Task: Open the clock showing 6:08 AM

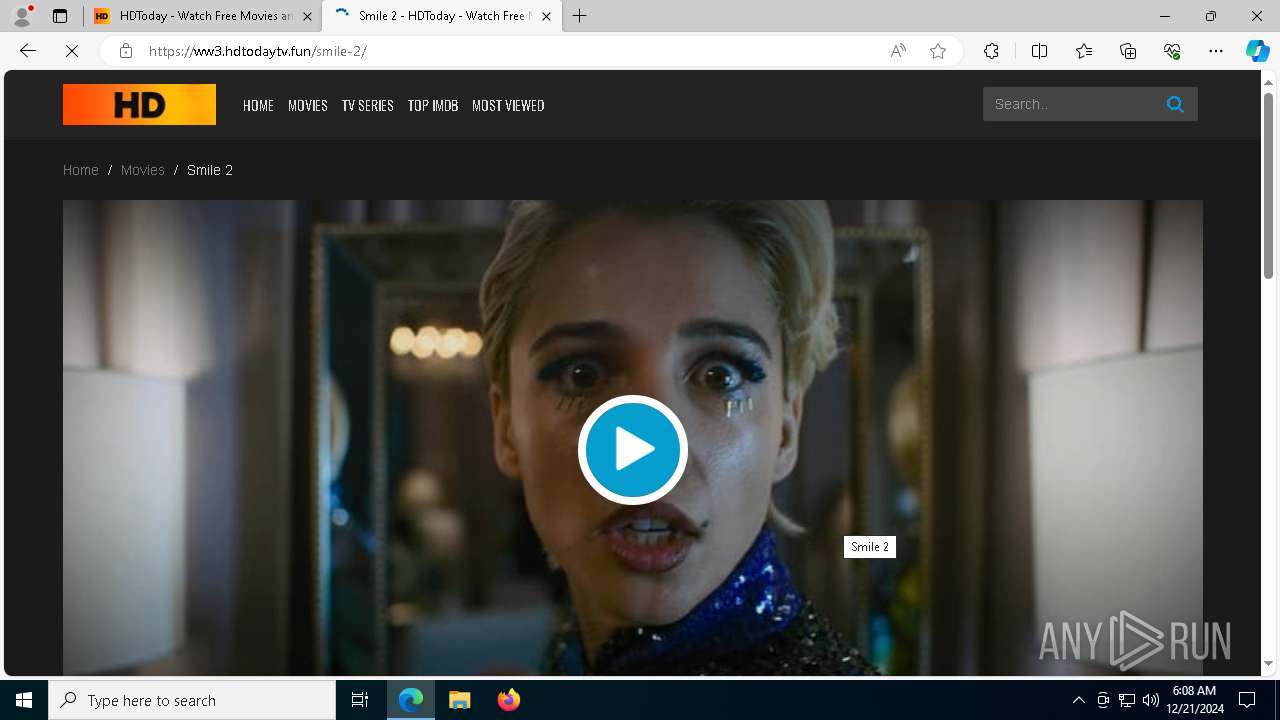Action: click(1195, 700)
